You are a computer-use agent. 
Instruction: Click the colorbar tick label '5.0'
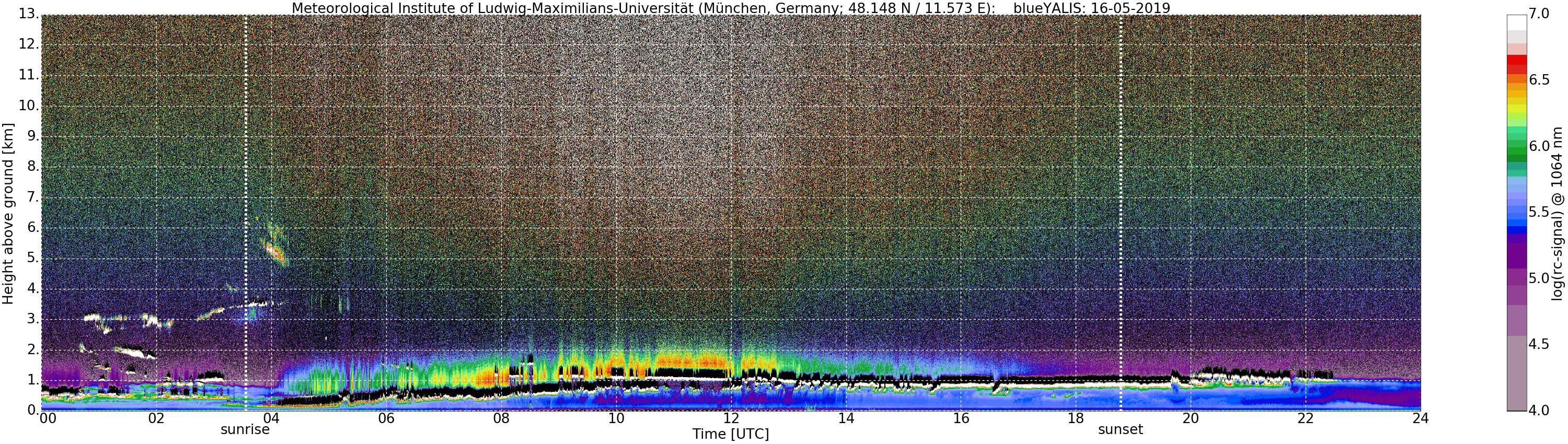(x=1539, y=278)
